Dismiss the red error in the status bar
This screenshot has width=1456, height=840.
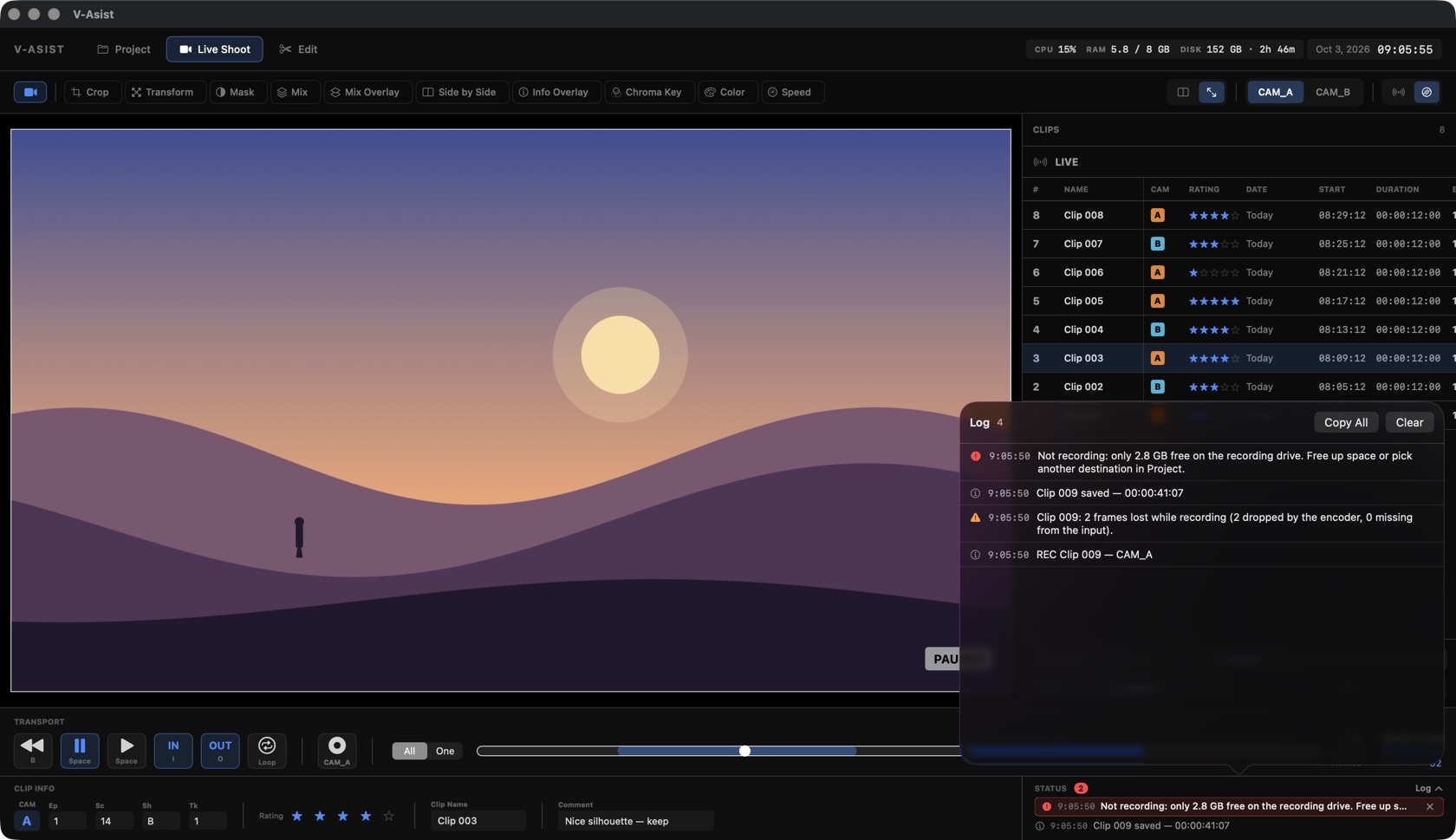pyautogui.click(x=1430, y=806)
